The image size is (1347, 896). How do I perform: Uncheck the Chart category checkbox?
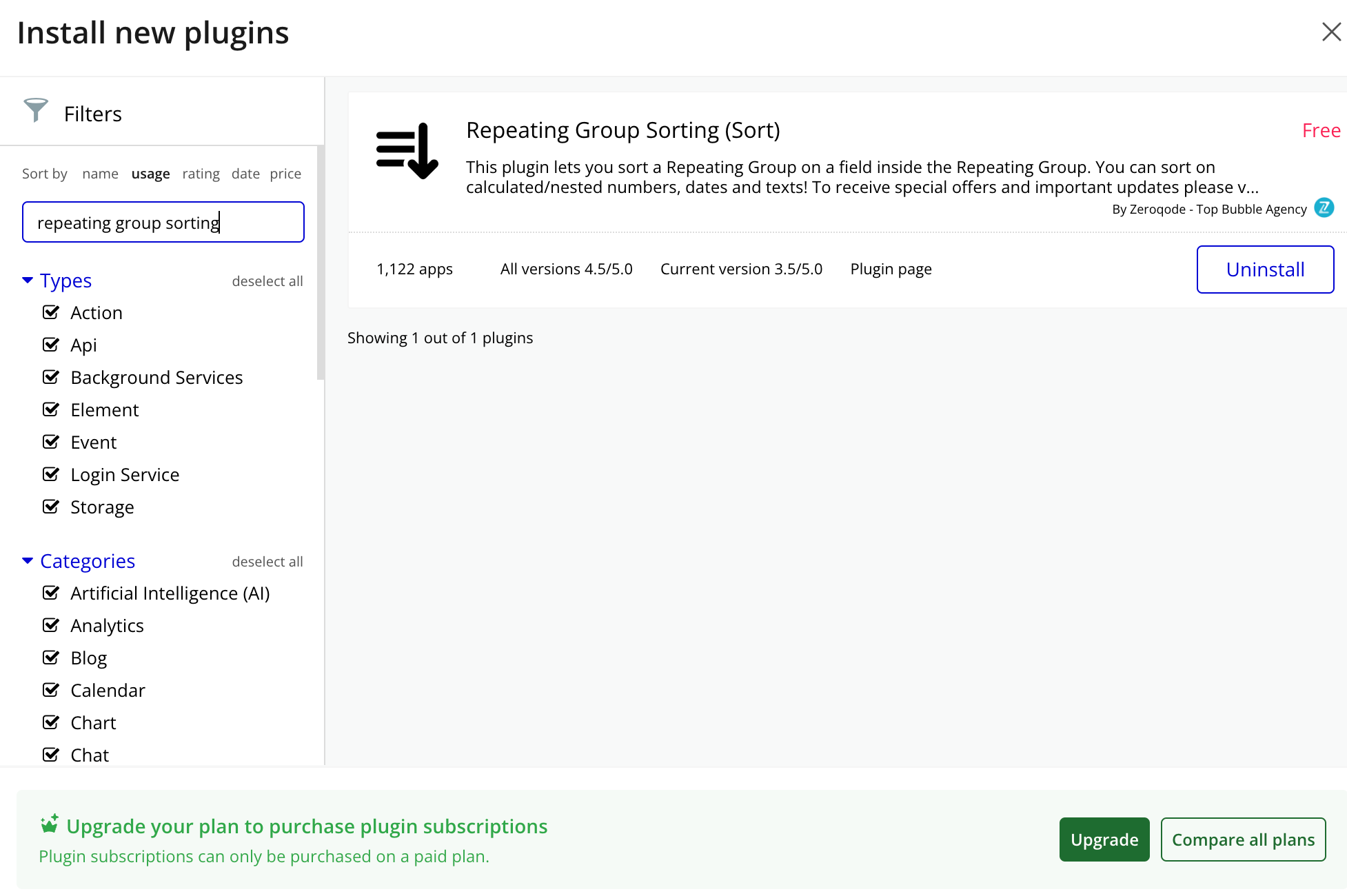point(51,722)
